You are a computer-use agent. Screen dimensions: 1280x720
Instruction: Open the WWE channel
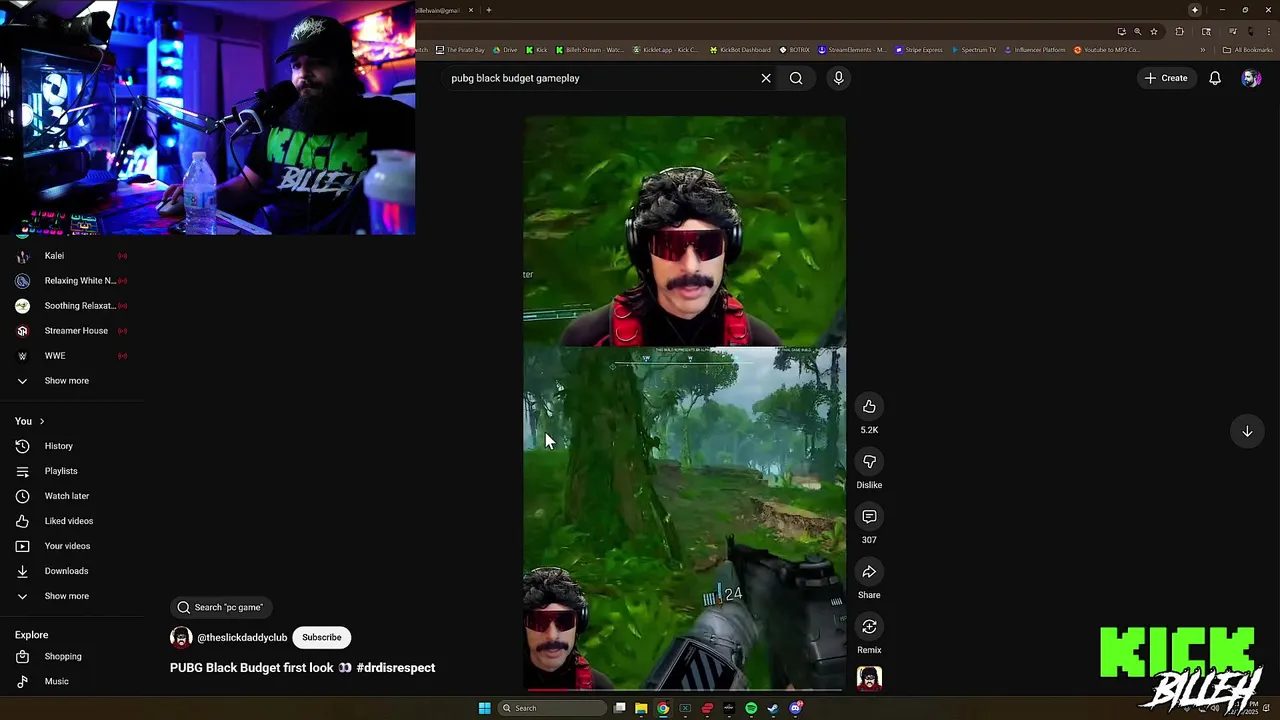coord(72,356)
